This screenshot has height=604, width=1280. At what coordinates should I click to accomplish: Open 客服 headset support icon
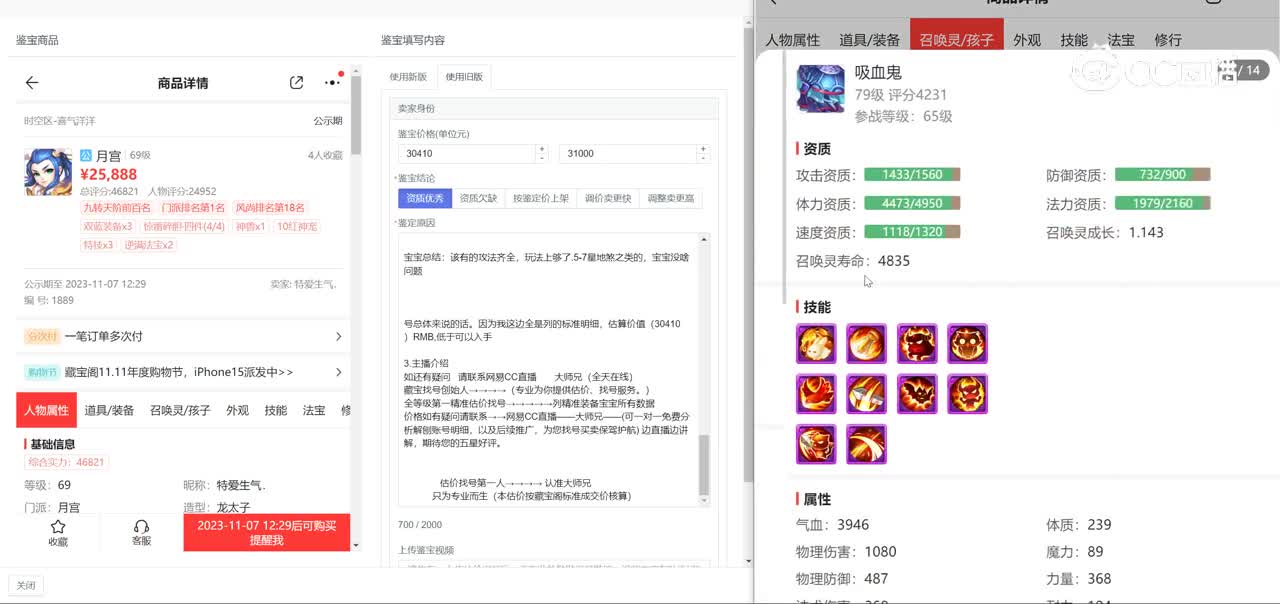(x=141, y=533)
